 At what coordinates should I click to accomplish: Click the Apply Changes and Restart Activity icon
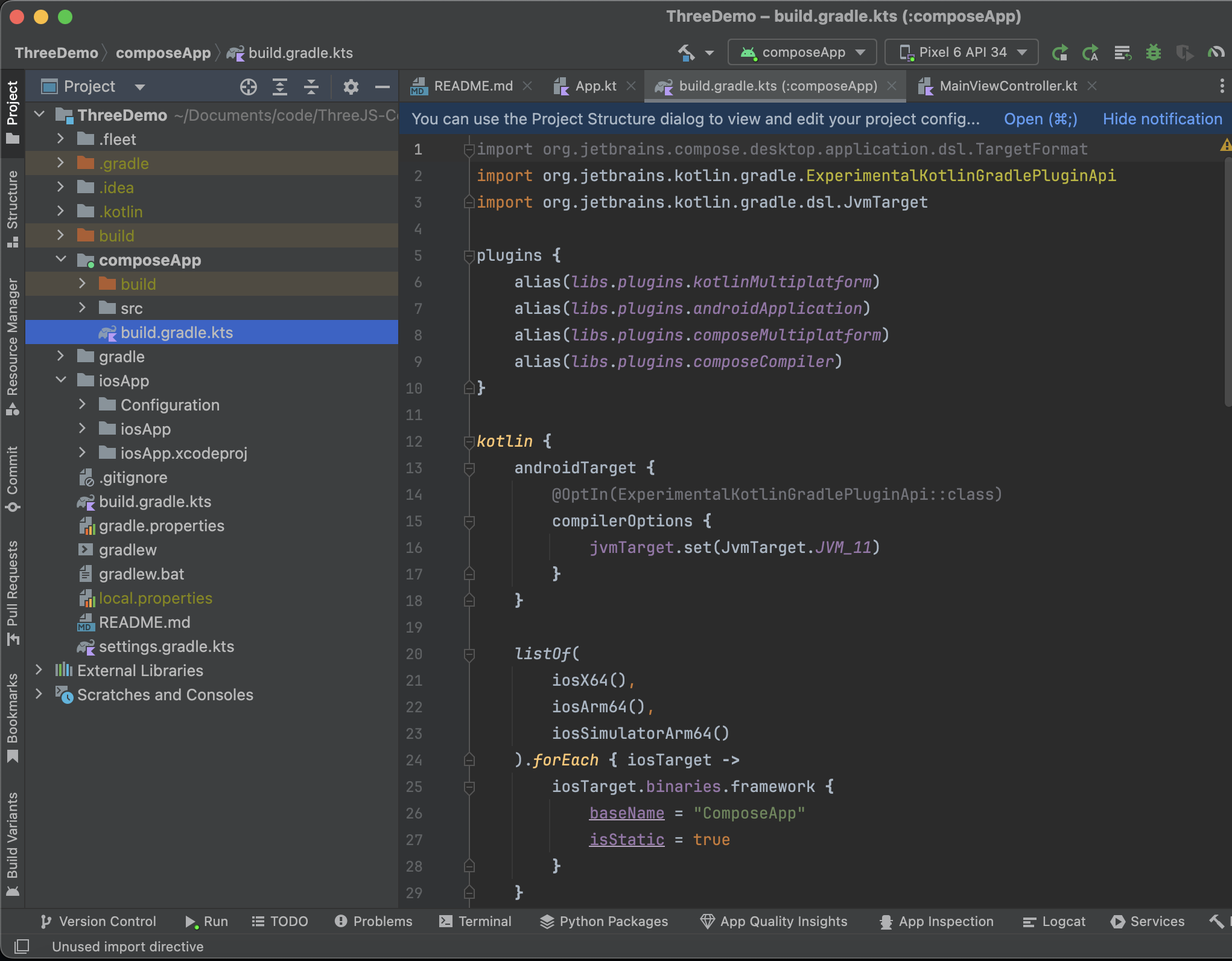(1090, 53)
